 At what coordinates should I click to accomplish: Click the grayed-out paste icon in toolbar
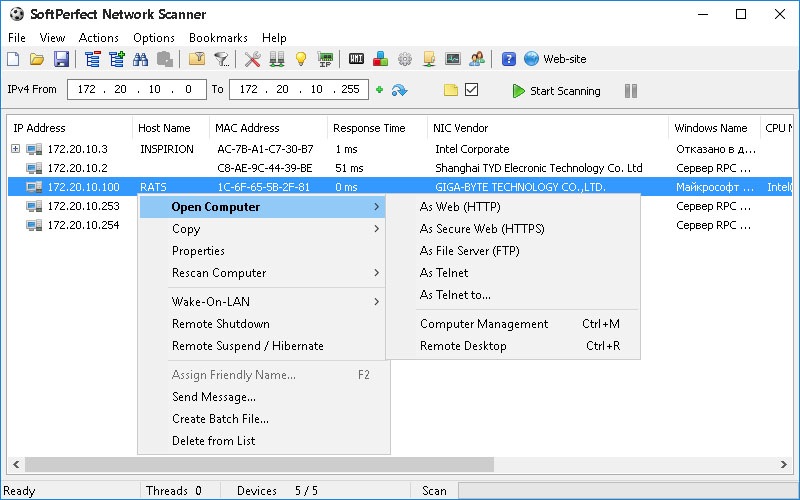pyautogui.click(x=164, y=59)
